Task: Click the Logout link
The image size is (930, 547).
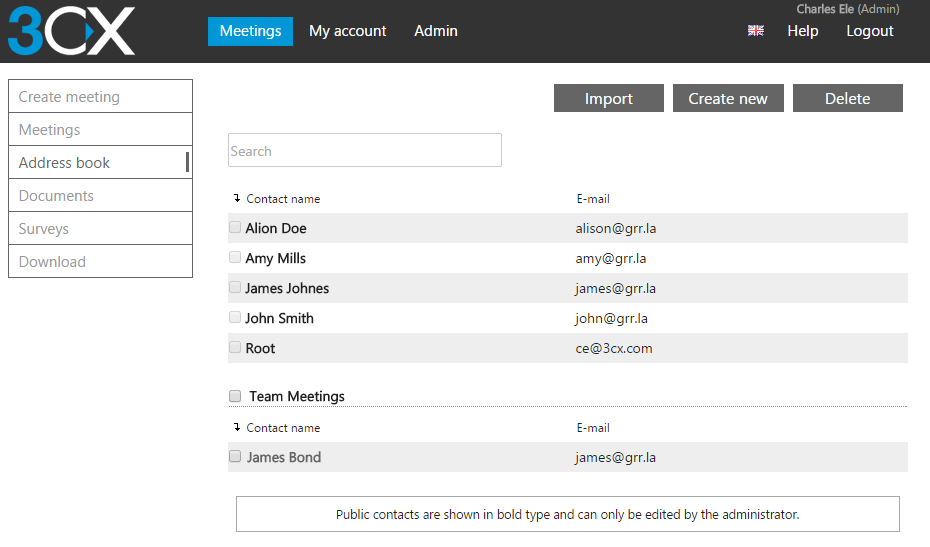Action: click(x=869, y=31)
